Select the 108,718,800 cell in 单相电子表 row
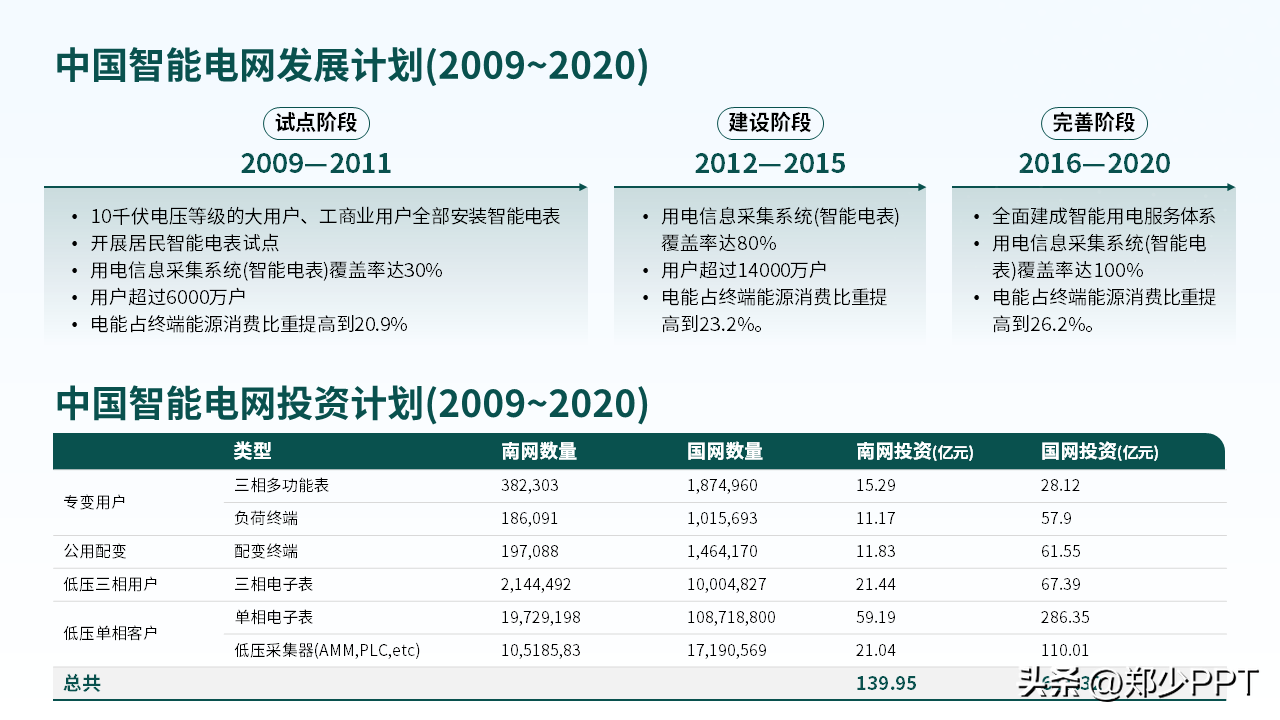 click(731, 617)
